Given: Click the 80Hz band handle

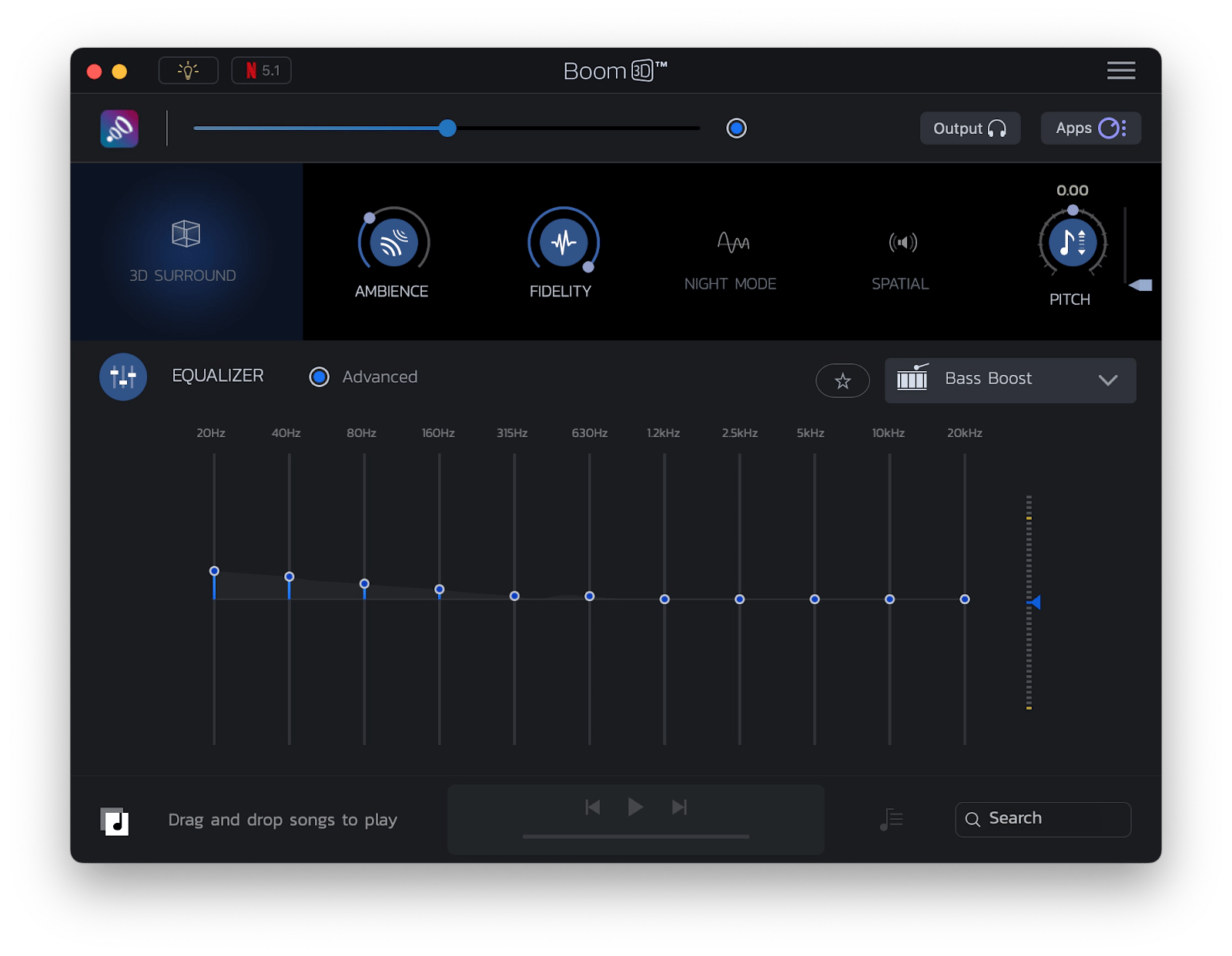Looking at the screenshot, I should click(x=364, y=583).
